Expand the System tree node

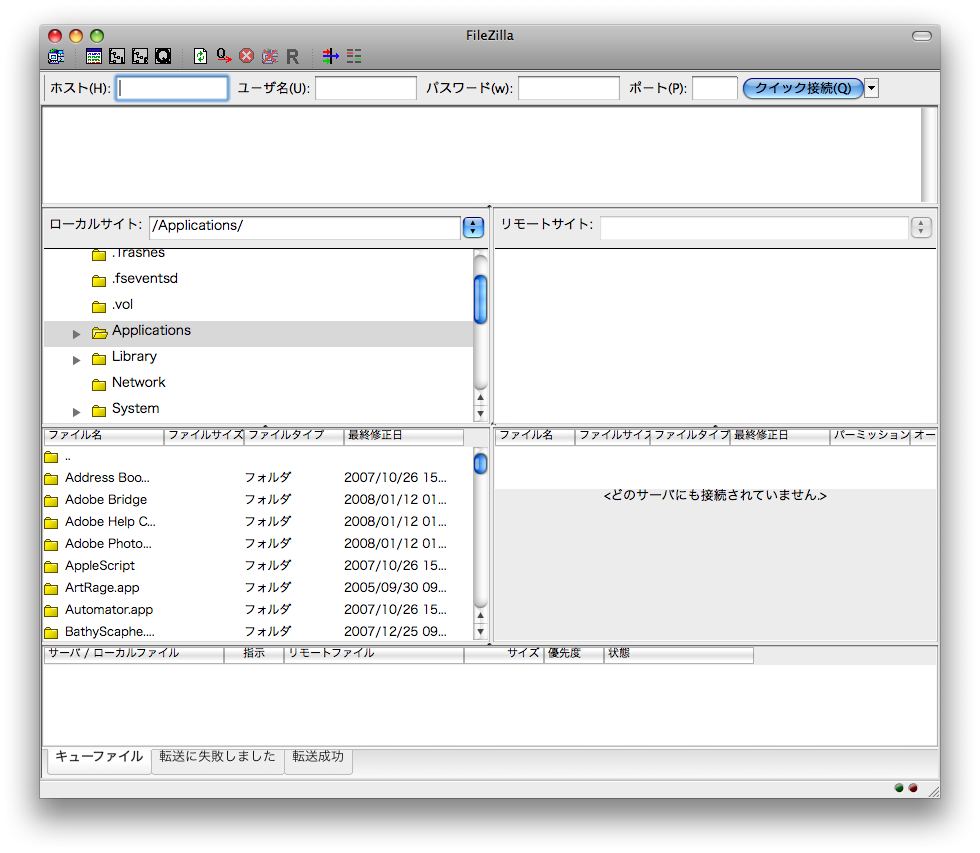pos(76,412)
